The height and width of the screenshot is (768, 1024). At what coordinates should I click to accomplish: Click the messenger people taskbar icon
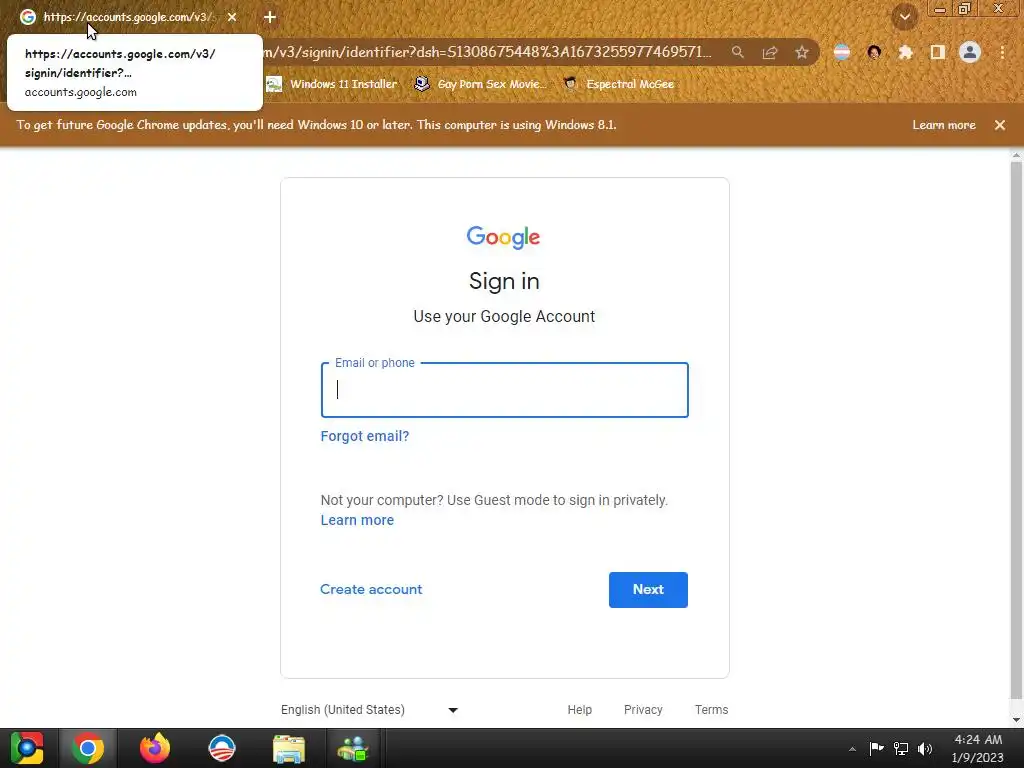point(353,748)
